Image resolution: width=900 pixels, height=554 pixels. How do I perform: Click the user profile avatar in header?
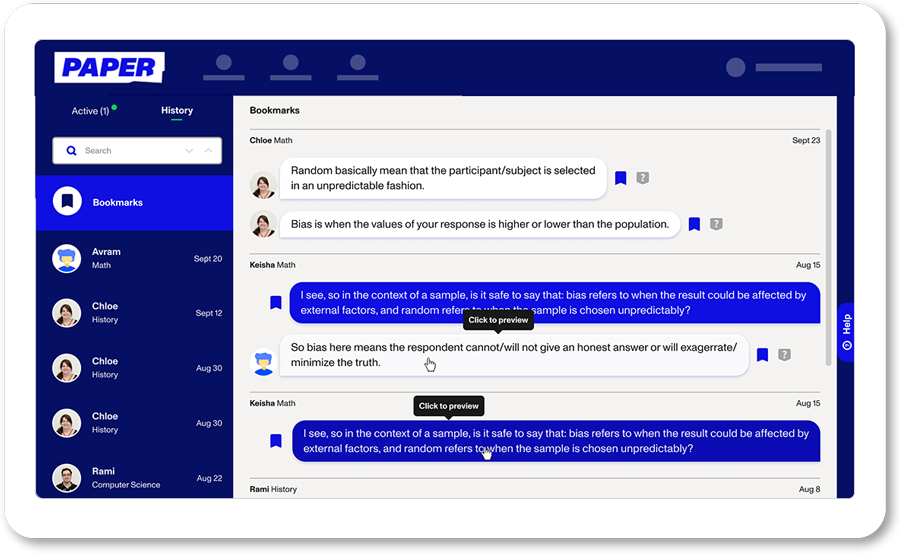(x=735, y=67)
